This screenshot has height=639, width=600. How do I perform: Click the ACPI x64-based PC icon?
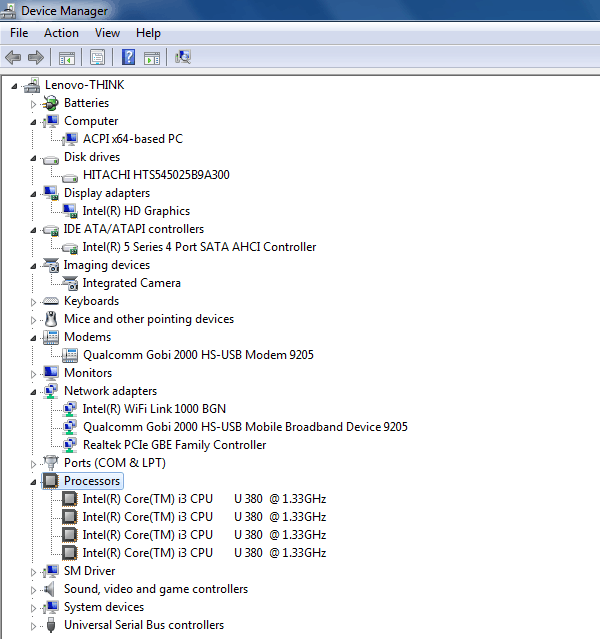pyautogui.click(x=70, y=139)
